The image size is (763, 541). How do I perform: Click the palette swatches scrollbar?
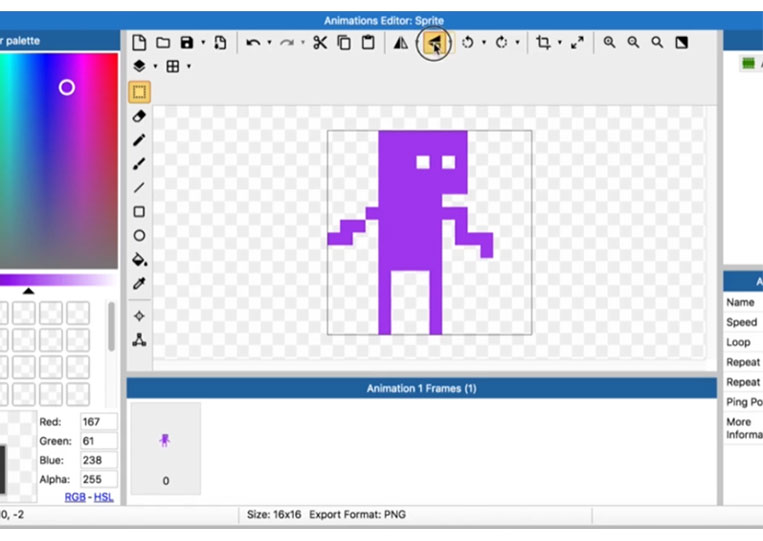pos(111,326)
